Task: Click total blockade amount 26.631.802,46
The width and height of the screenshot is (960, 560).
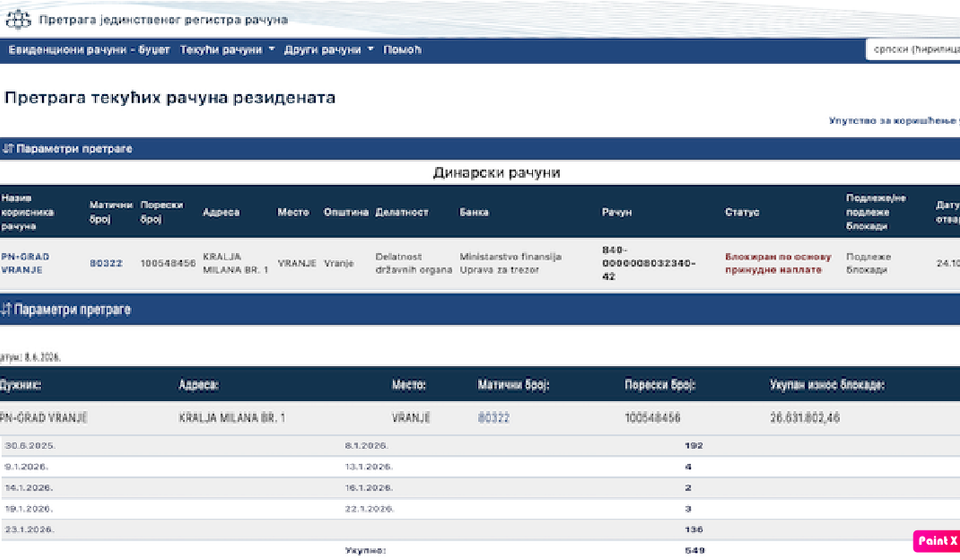Action: tap(804, 418)
